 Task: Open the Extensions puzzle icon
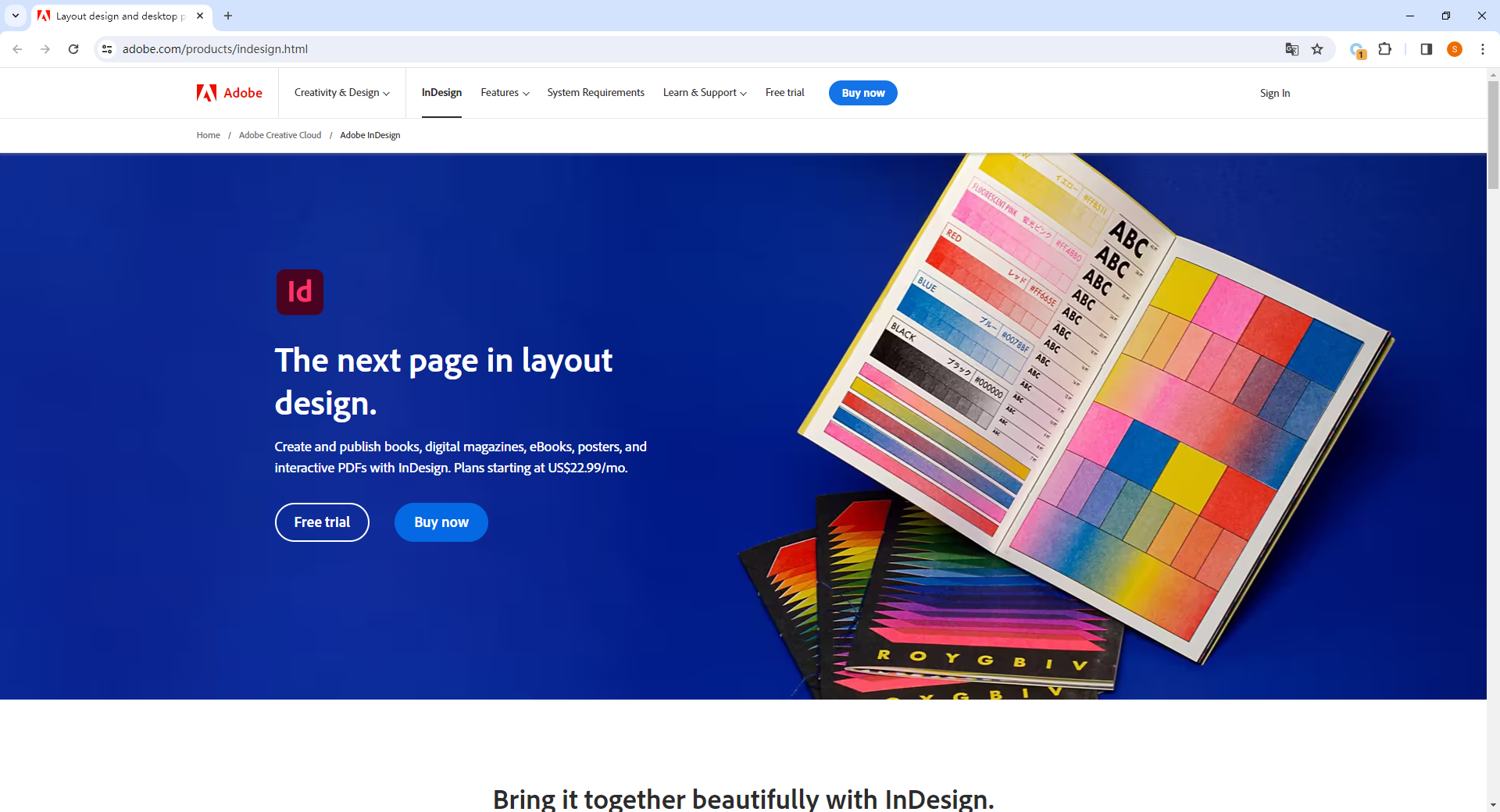1385,49
